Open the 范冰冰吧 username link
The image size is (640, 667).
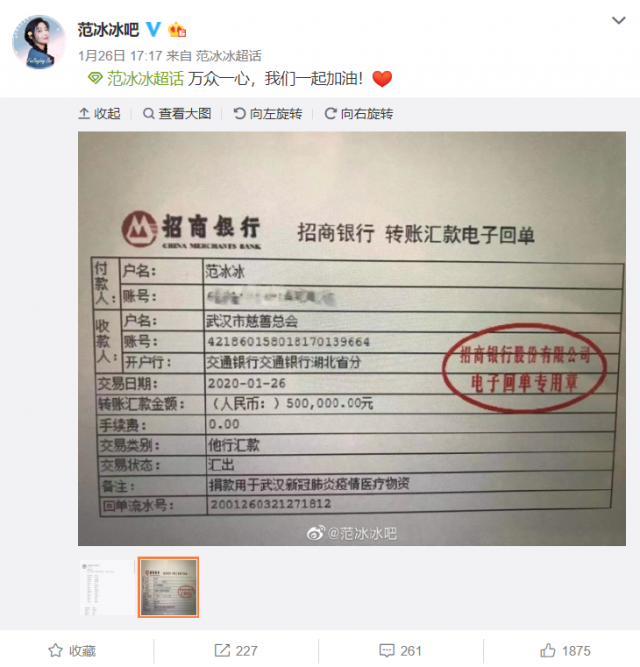[108, 29]
